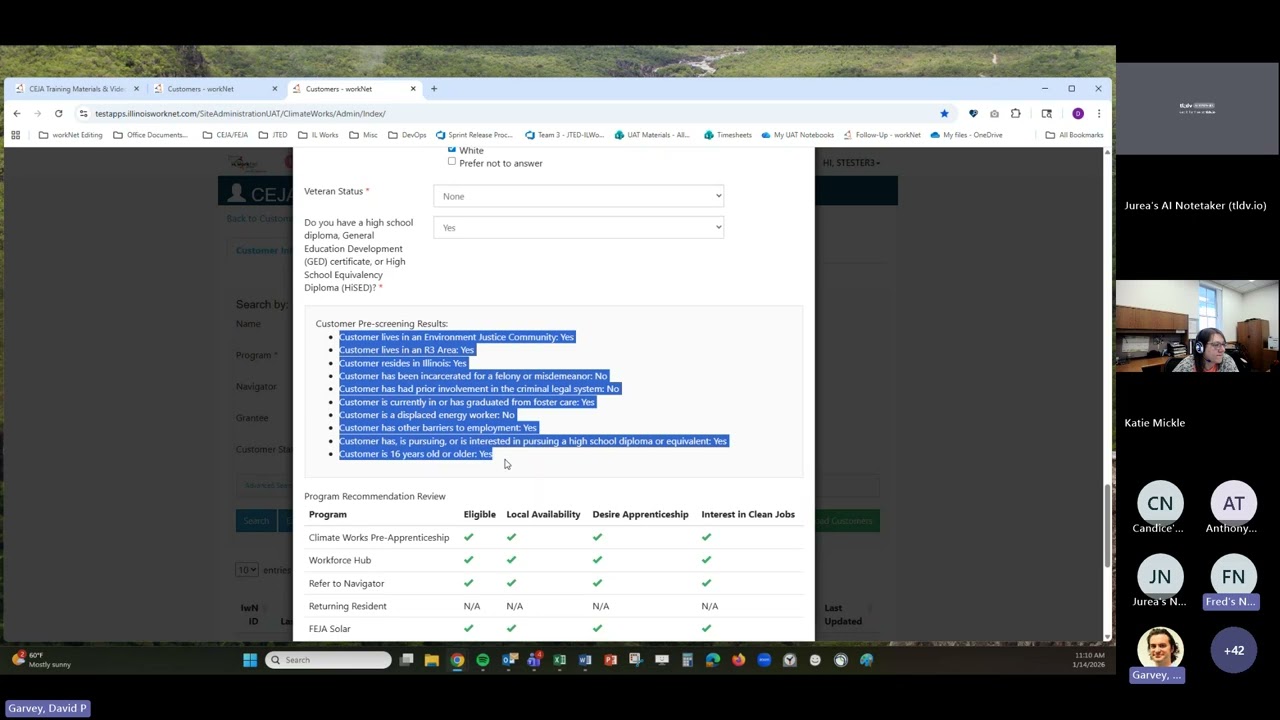Launch Outlook from the taskbar
Image resolution: width=1280 pixels, height=720 pixels.
click(x=509, y=660)
